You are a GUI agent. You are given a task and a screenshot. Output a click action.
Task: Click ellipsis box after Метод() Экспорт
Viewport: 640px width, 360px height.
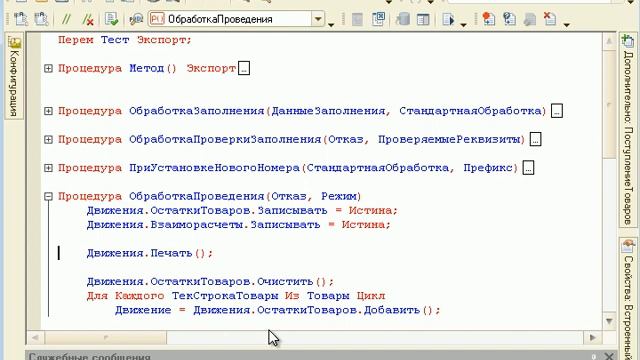244,68
